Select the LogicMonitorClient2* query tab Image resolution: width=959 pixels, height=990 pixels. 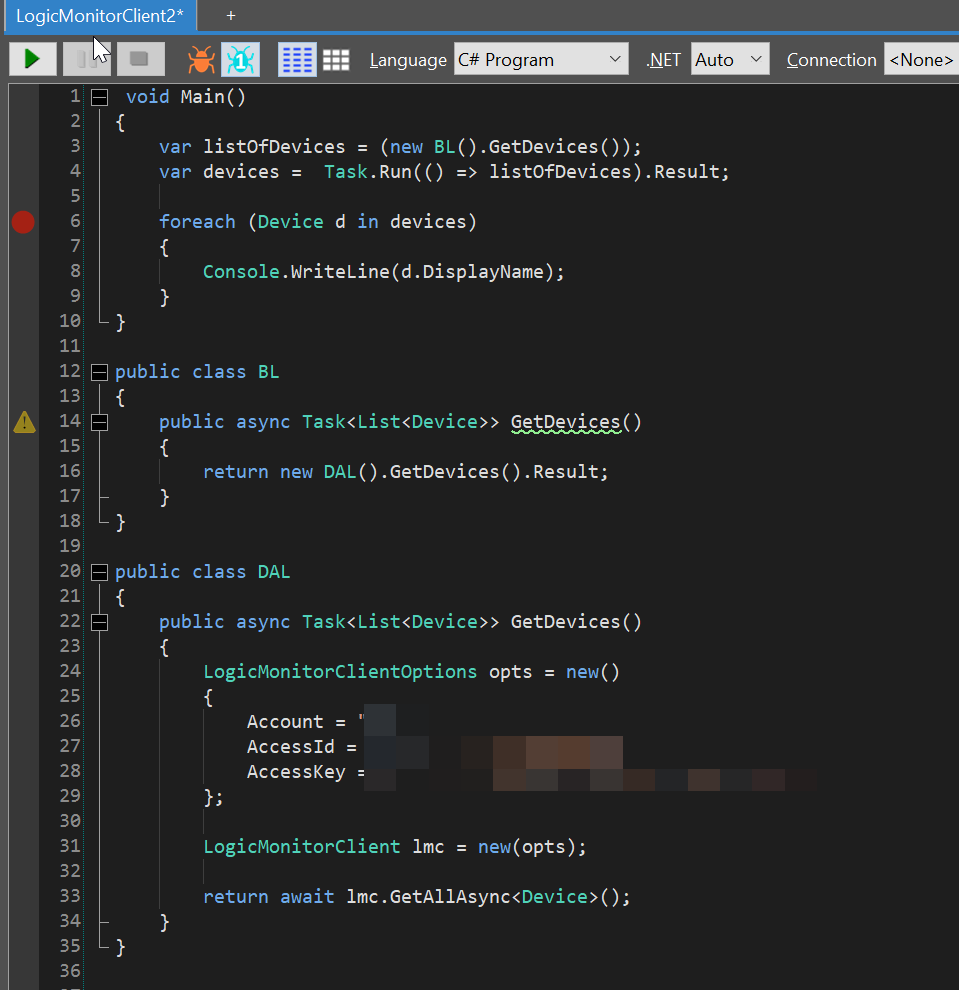pyautogui.click(x=100, y=16)
